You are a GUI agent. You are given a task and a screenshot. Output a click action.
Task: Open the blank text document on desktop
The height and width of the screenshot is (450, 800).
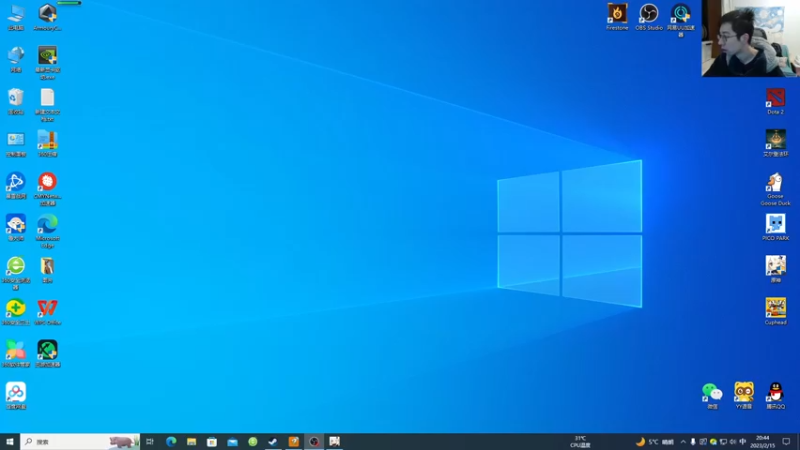pos(47,105)
